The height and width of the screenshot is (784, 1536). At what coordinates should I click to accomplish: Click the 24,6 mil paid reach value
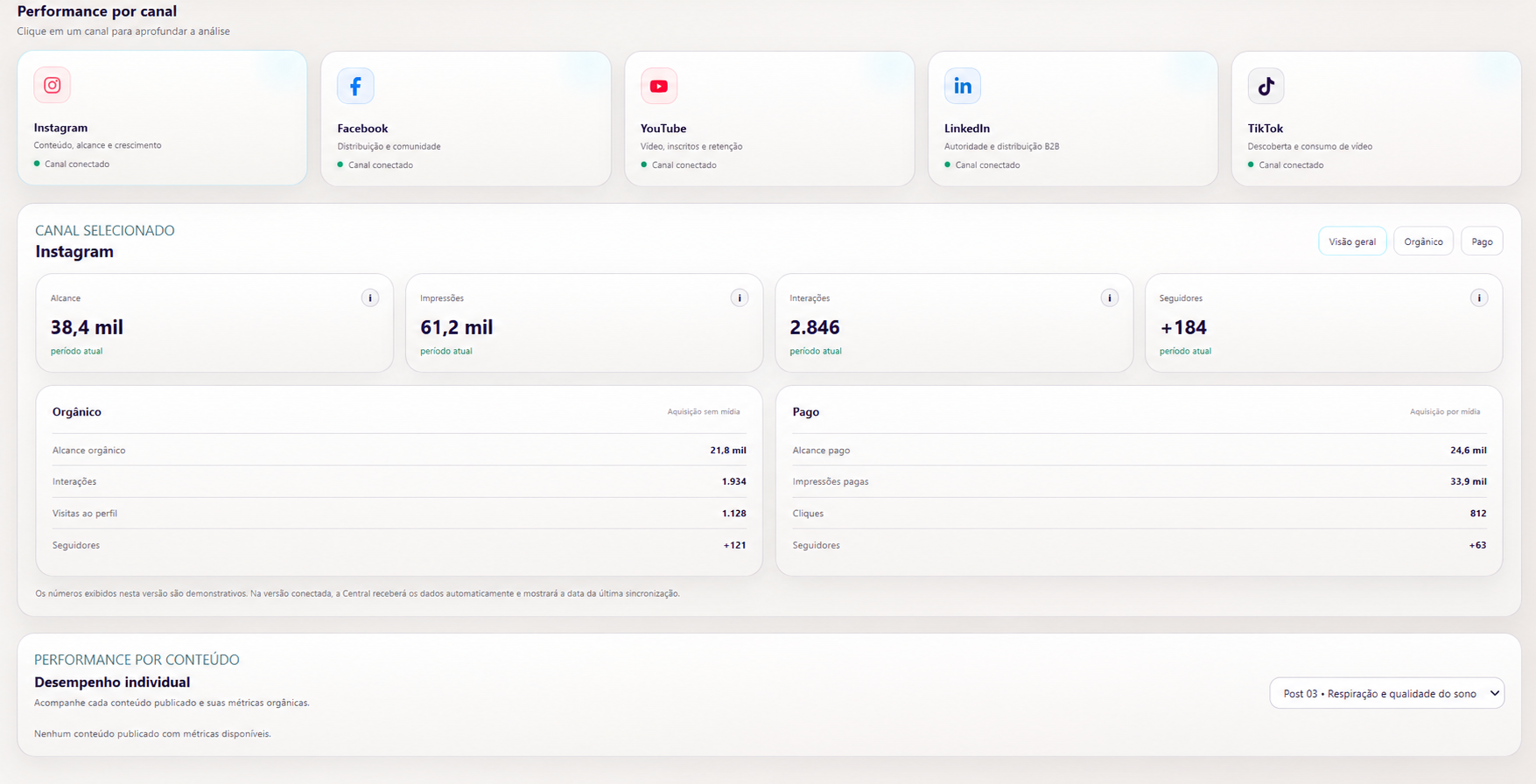(1469, 451)
